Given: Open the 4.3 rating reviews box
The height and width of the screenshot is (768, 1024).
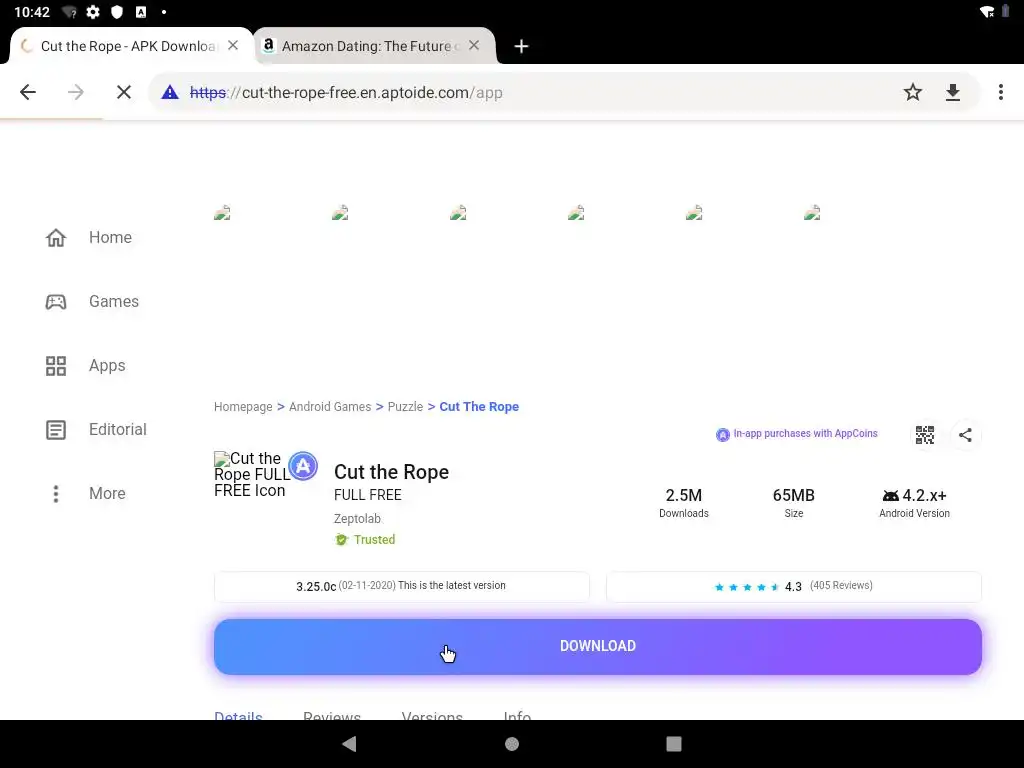Looking at the screenshot, I should [x=793, y=586].
